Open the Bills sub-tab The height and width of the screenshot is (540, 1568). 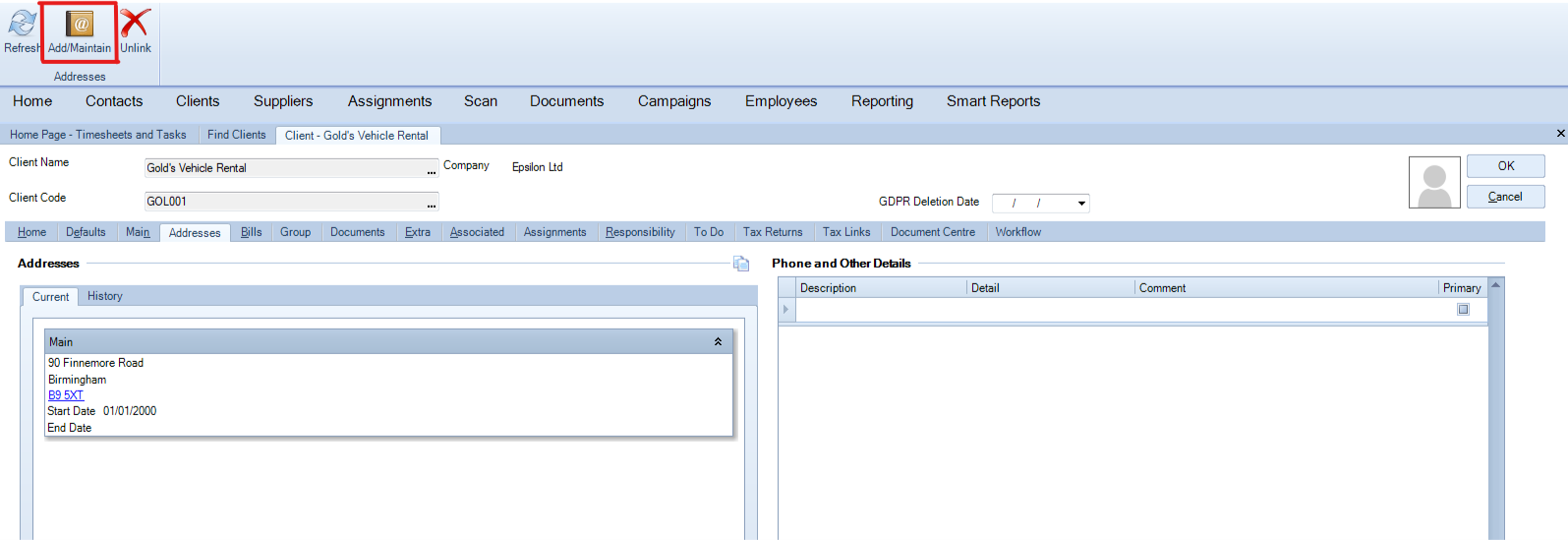tap(252, 232)
